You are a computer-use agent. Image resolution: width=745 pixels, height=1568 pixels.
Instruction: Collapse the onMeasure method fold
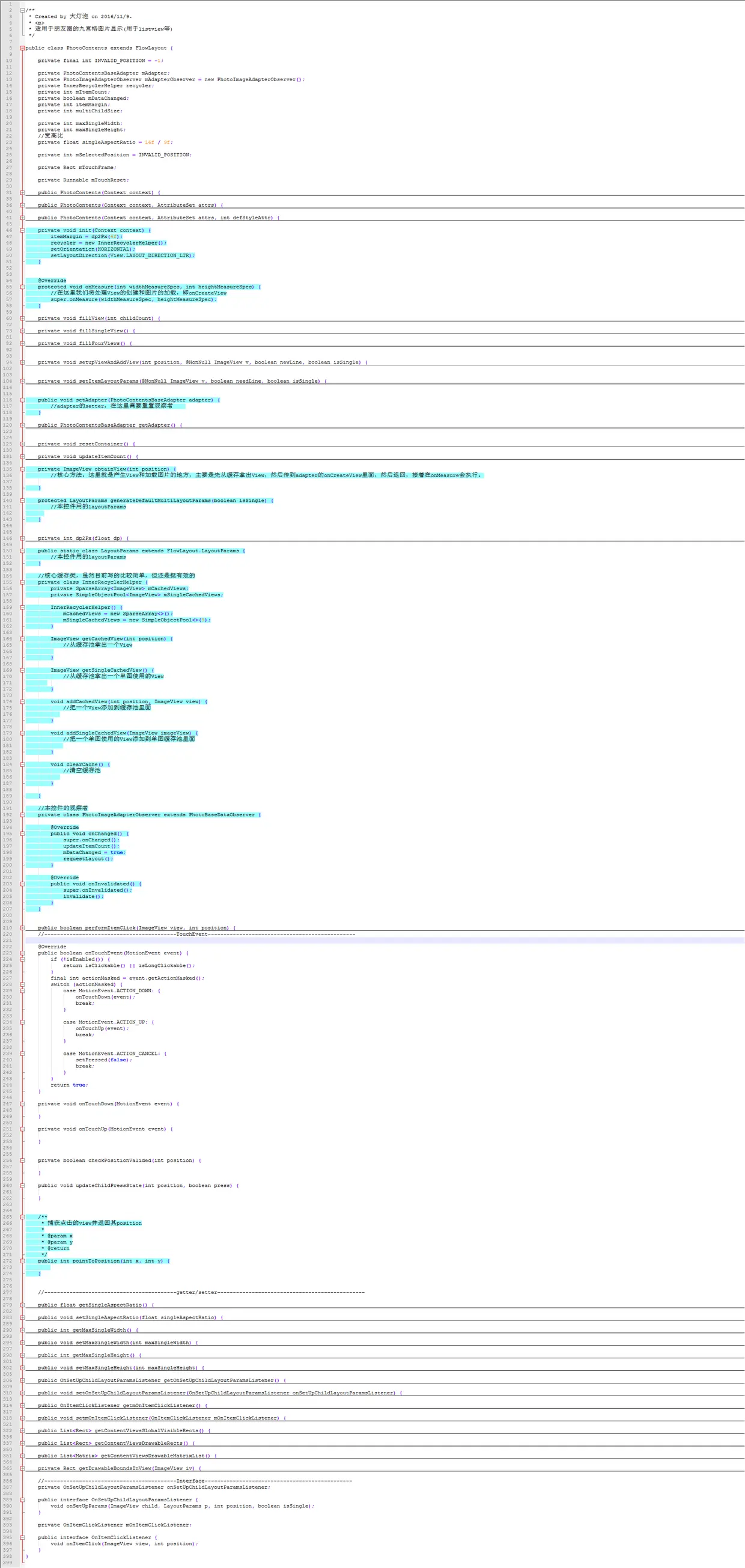22,287
